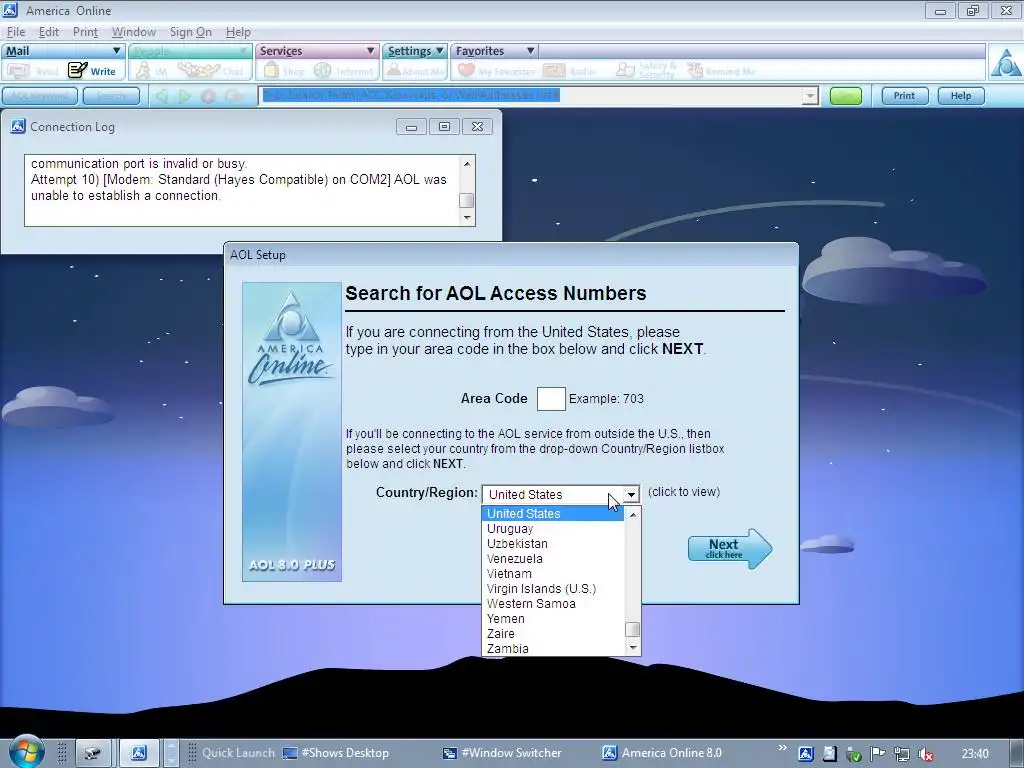
Task: Open the Services dropdown menu
Action: (x=370, y=50)
